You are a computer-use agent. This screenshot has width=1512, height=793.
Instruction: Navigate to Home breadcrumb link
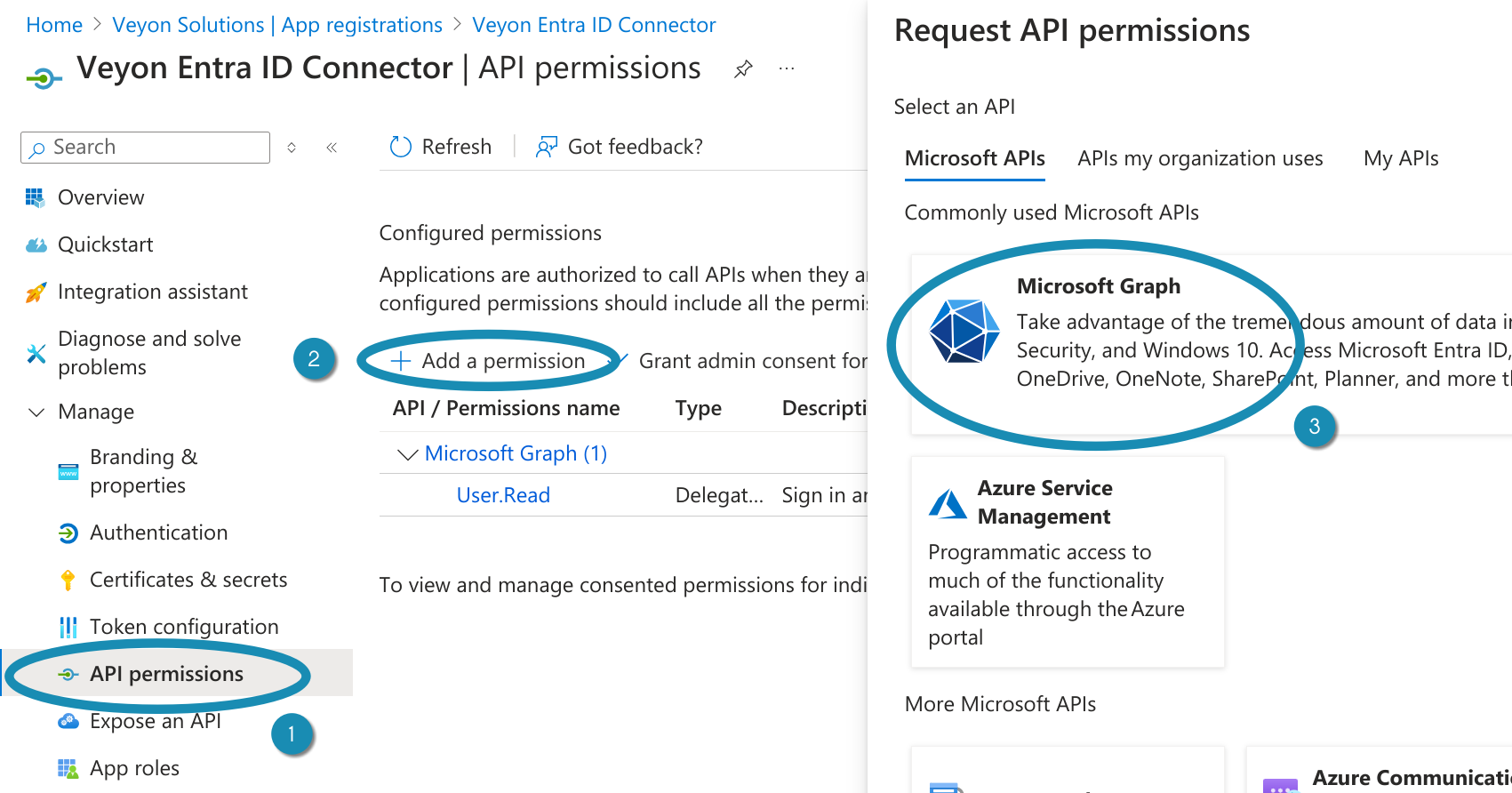[x=54, y=25]
